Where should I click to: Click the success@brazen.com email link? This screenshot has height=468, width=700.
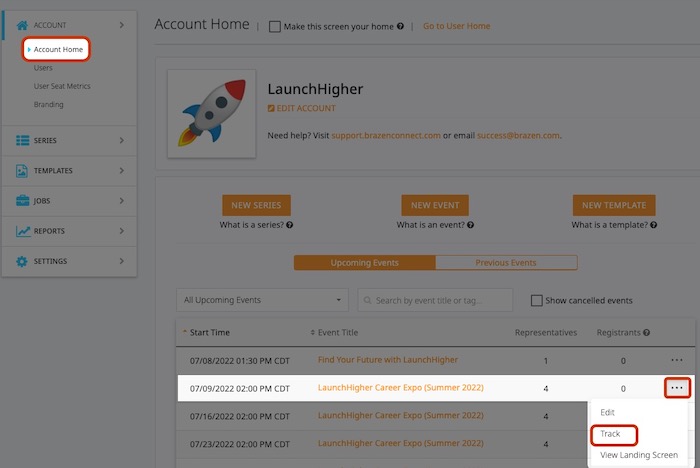518,135
